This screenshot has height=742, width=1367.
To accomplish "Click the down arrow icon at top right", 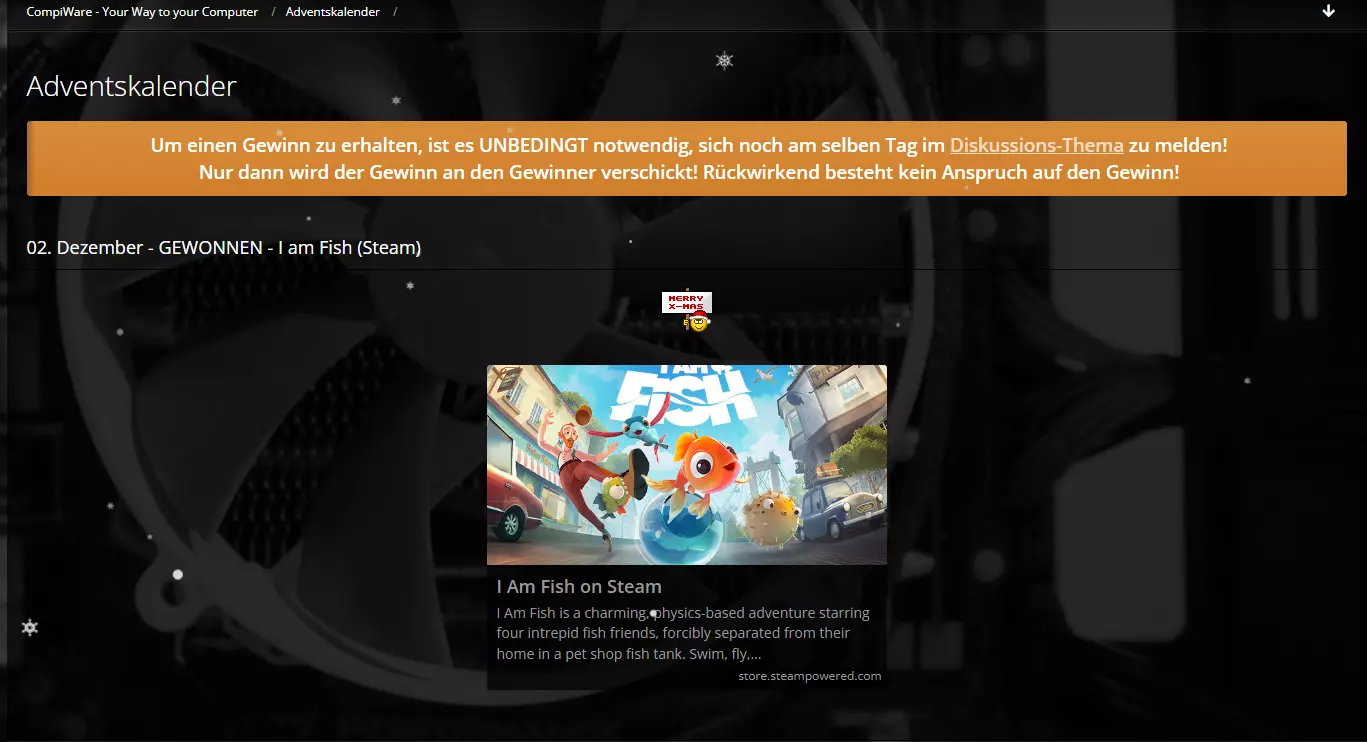I will 1328,11.
